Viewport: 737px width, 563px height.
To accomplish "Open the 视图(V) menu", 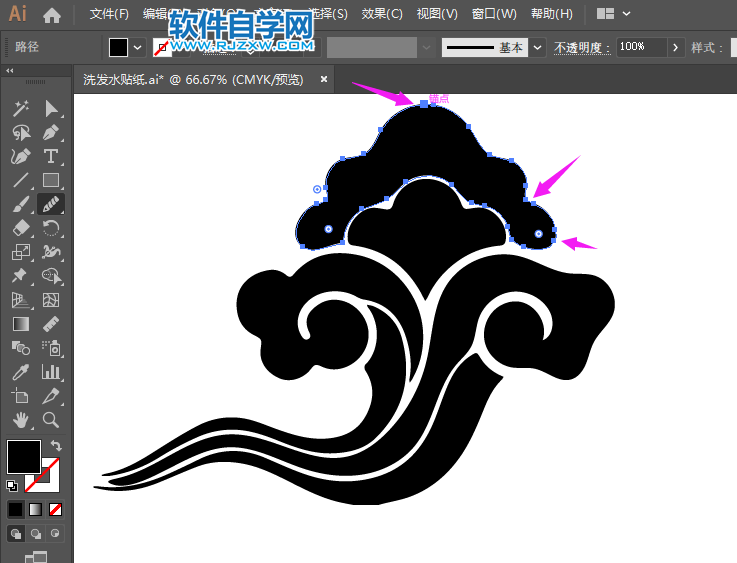I will click(x=437, y=14).
